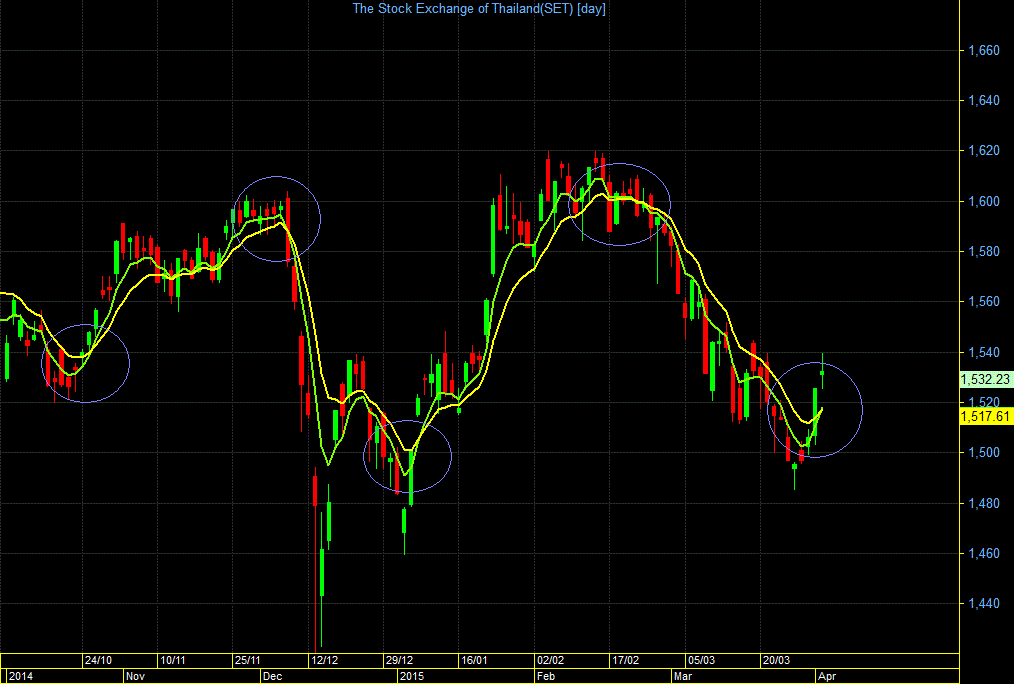
Task: Click the 17/02 date label
Action: click(x=625, y=661)
